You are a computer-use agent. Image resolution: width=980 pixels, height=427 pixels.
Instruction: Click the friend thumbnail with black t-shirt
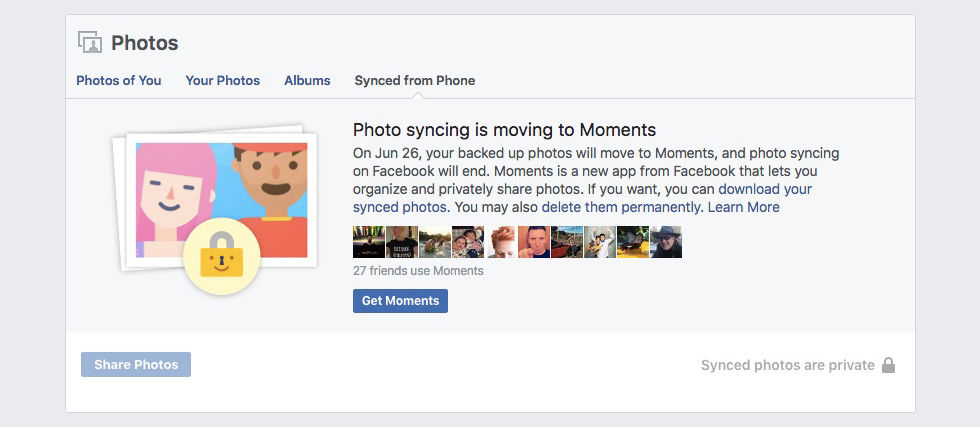[402, 242]
